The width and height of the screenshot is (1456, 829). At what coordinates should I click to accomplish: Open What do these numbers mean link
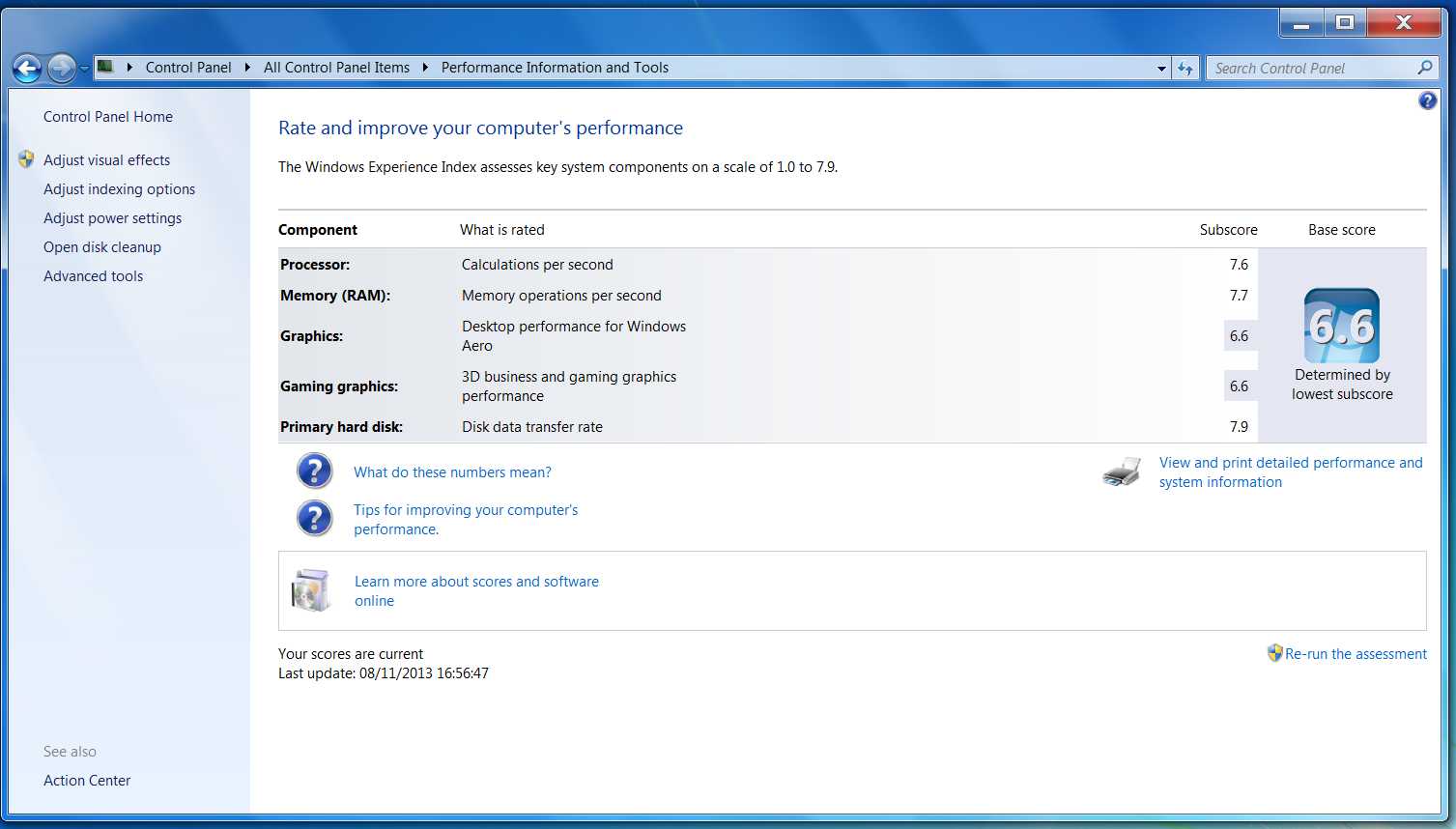pos(452,472)
